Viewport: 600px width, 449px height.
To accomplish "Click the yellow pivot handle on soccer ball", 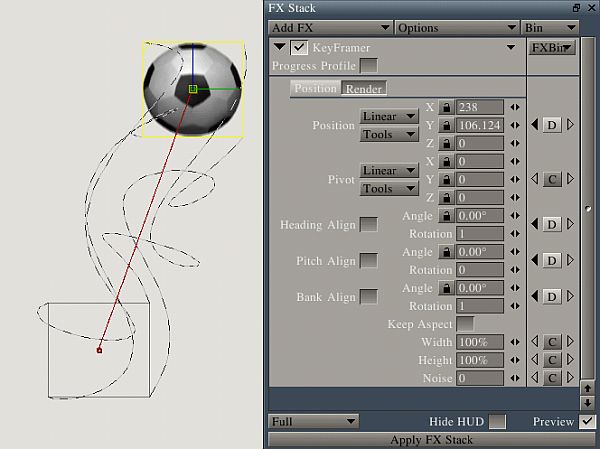I will [x=193, y=89].
